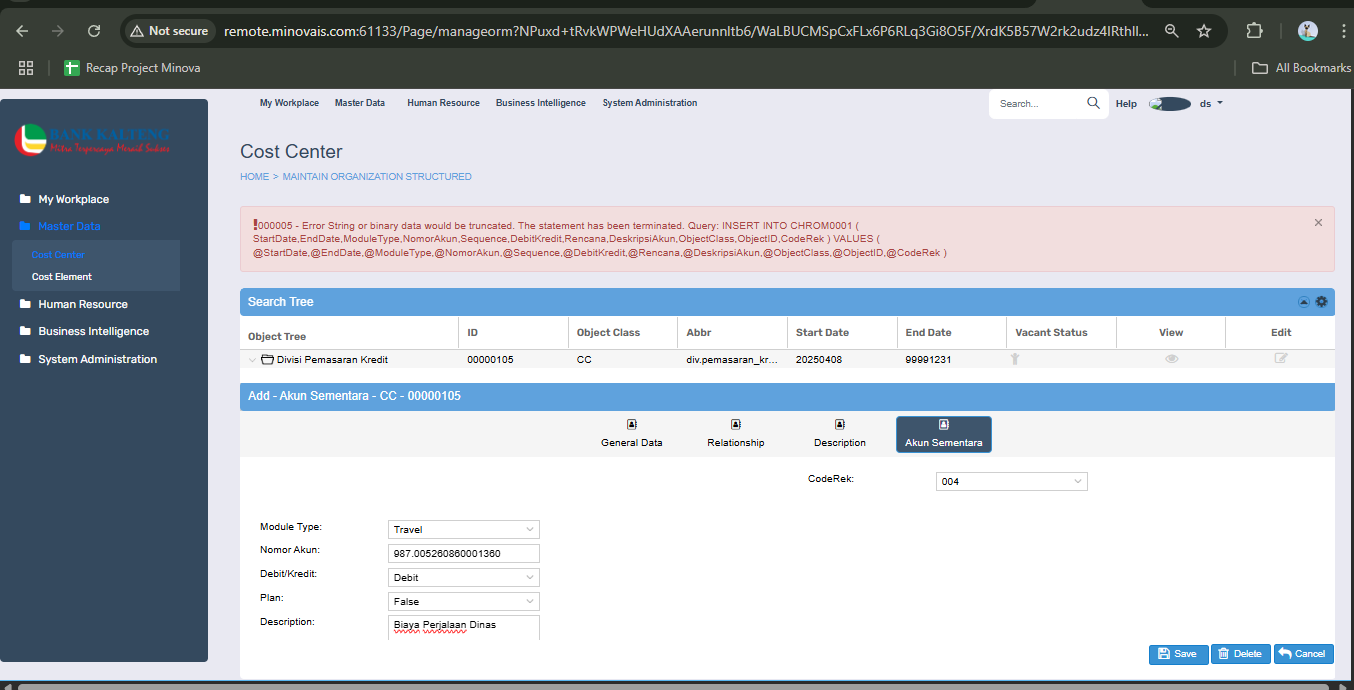This screenshot has width=1354, height=690.
Task: Click End Date value 99991231
Action: tap(929, 359)
